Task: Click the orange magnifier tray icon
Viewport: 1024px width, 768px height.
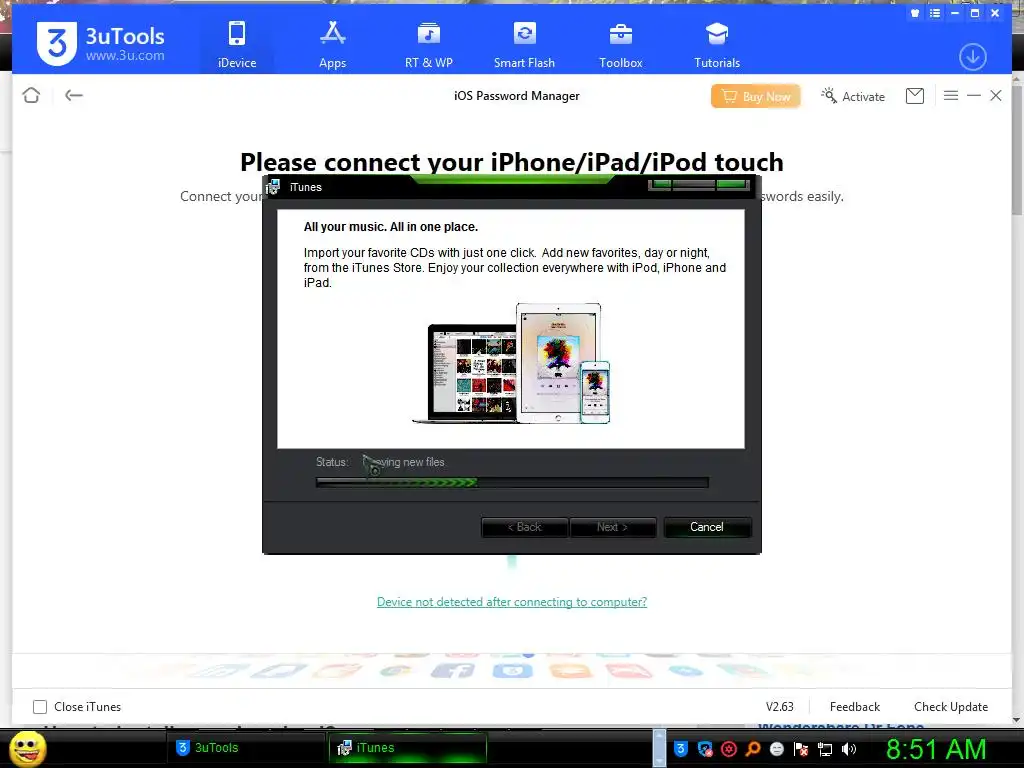Action: [753, 749]
